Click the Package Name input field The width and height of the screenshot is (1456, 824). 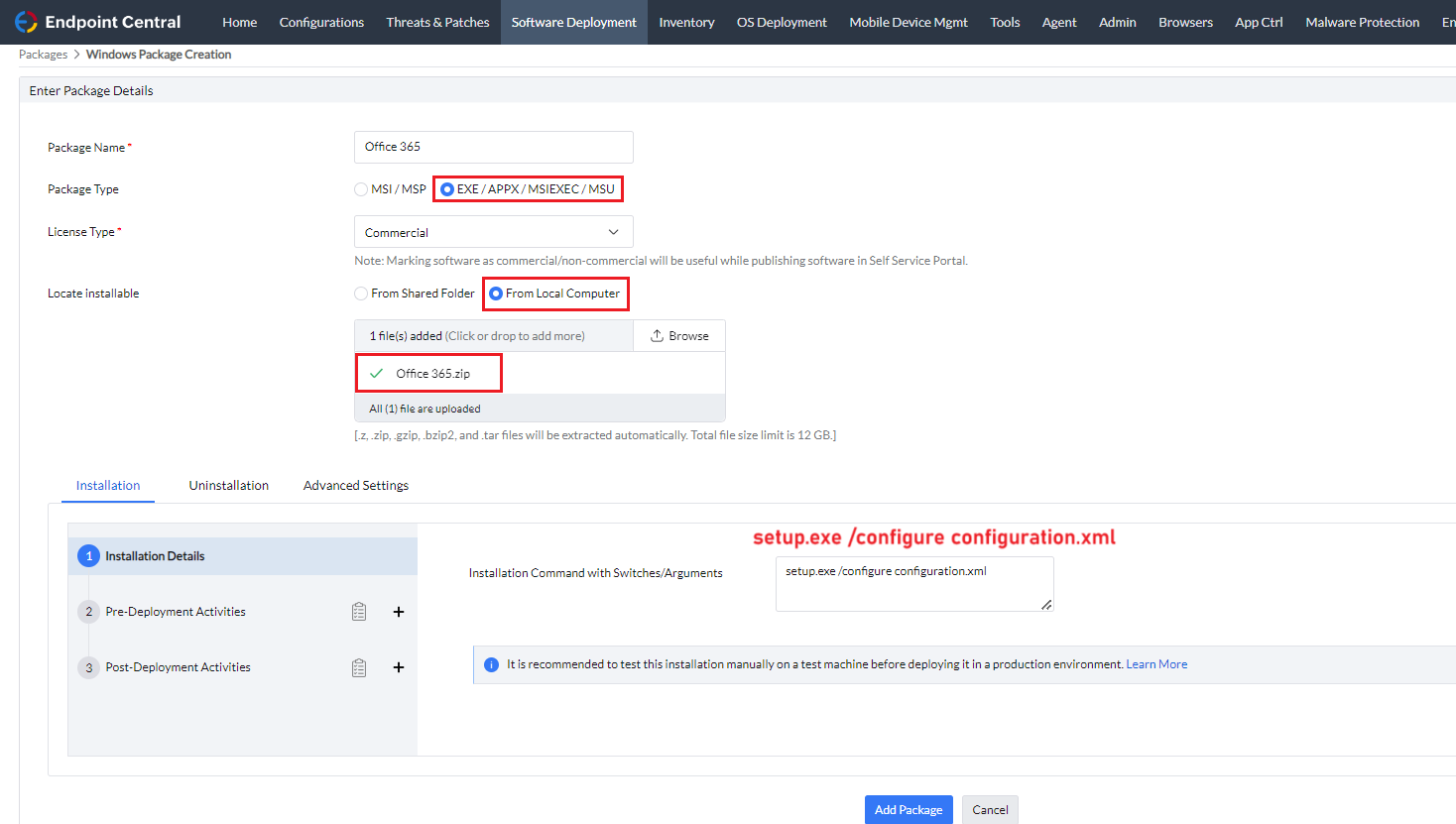click(494, 147)
